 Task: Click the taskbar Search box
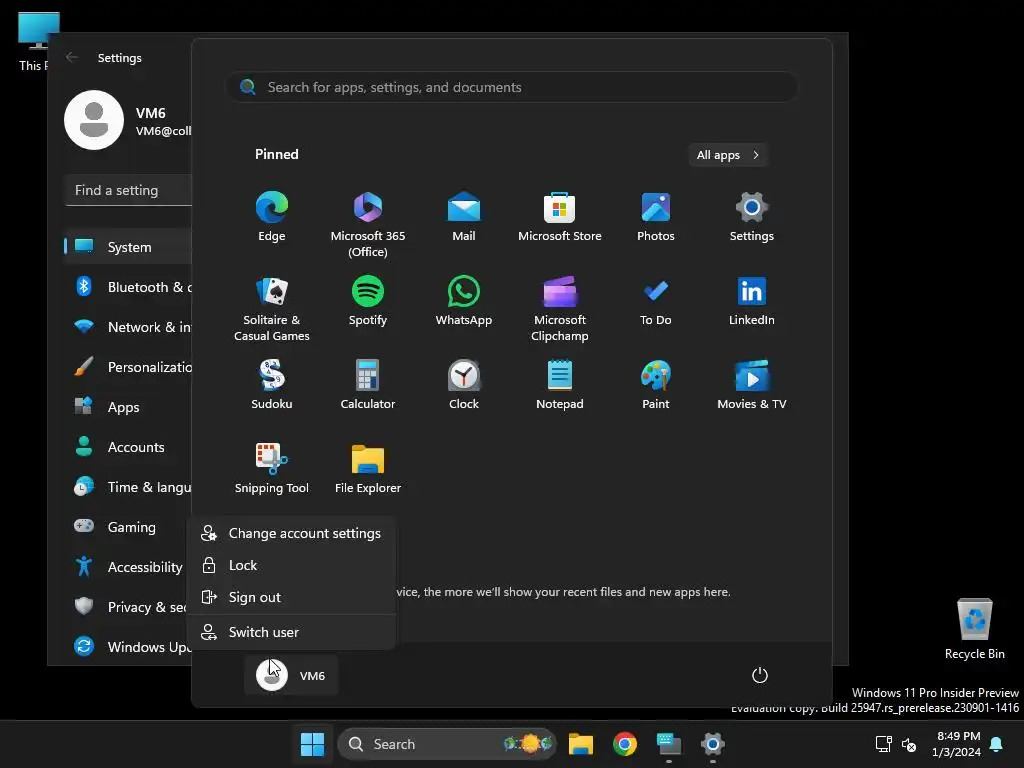tap(447, 744)
